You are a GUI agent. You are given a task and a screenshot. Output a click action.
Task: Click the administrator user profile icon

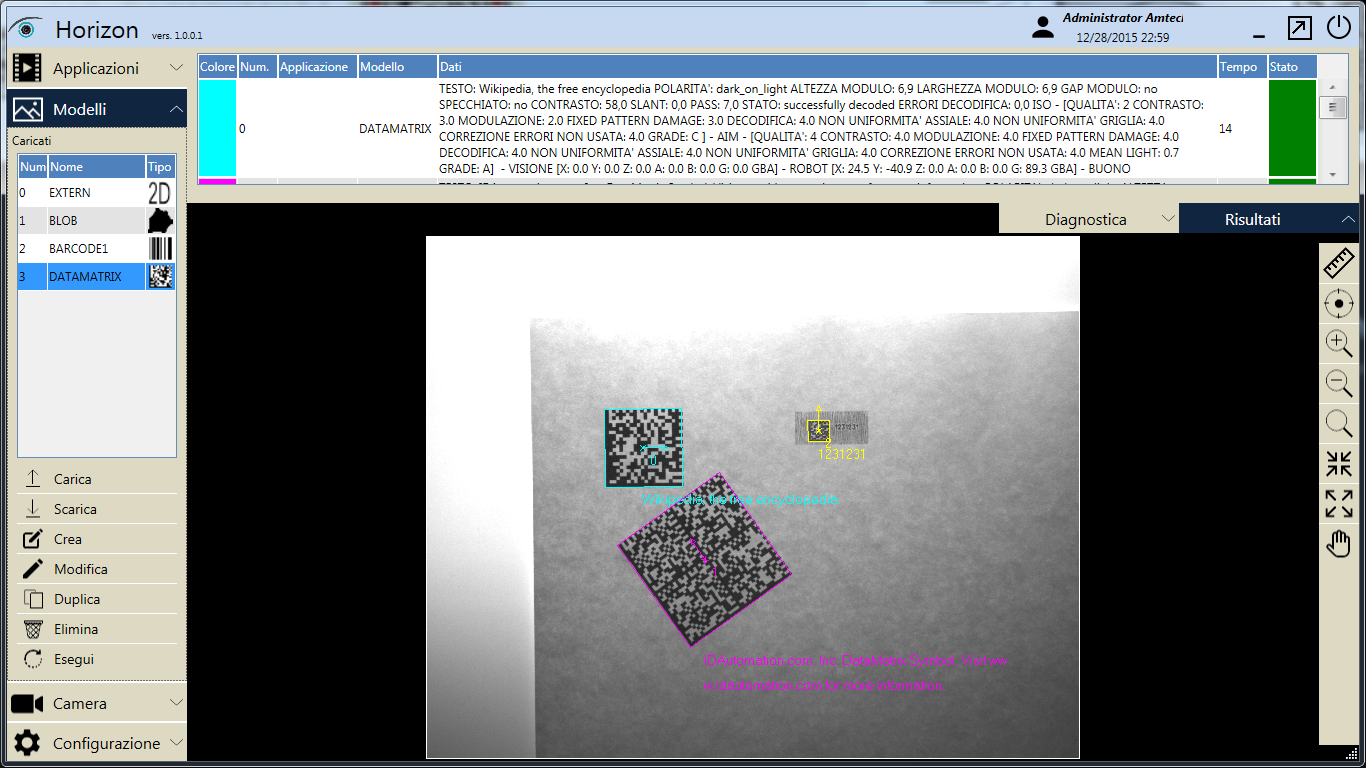click(1043, 27)
